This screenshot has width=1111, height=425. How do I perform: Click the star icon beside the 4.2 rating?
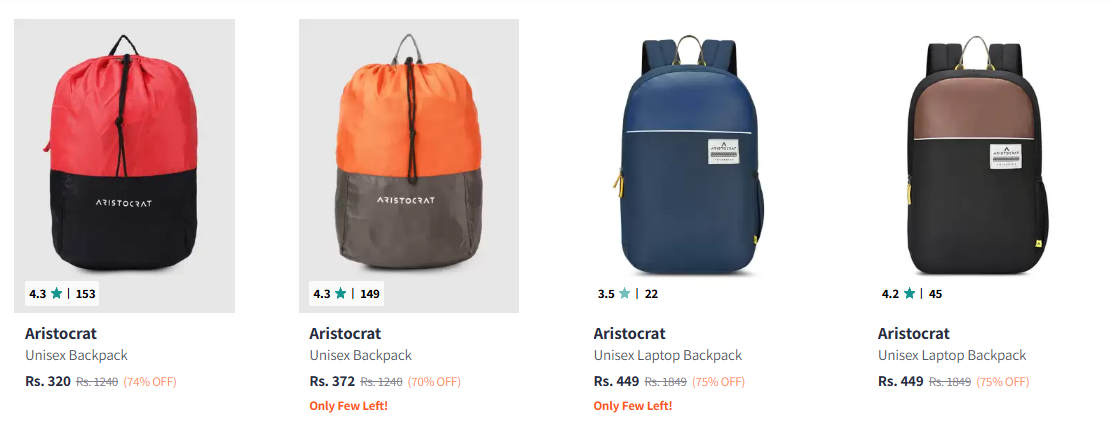coord(909,294)
